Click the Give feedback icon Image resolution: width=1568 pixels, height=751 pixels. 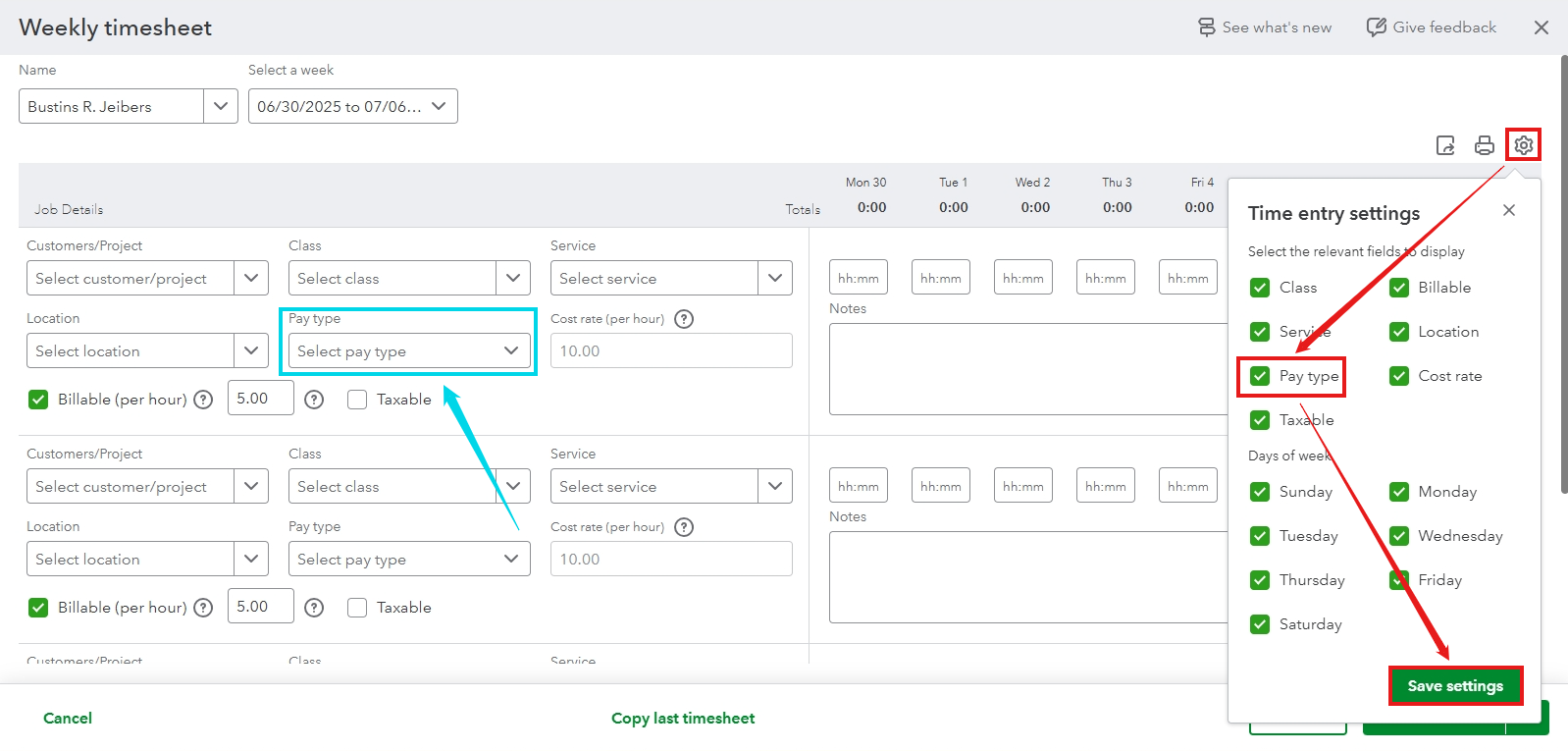point(1377,27)
